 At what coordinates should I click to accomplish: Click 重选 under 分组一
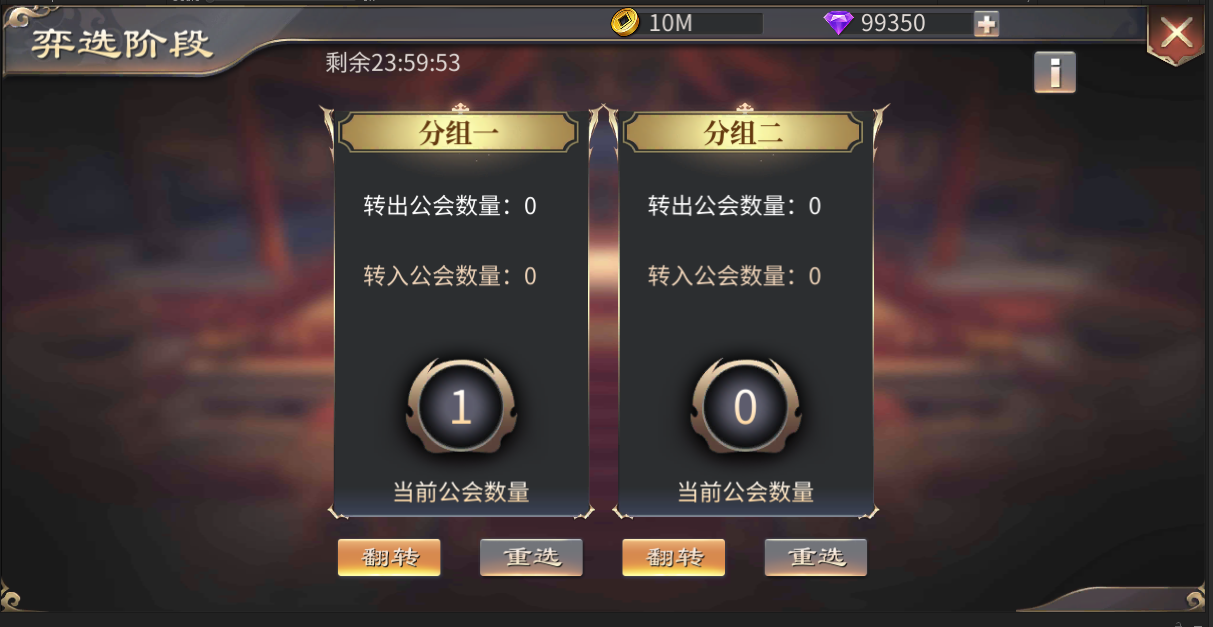pos(531,557)
